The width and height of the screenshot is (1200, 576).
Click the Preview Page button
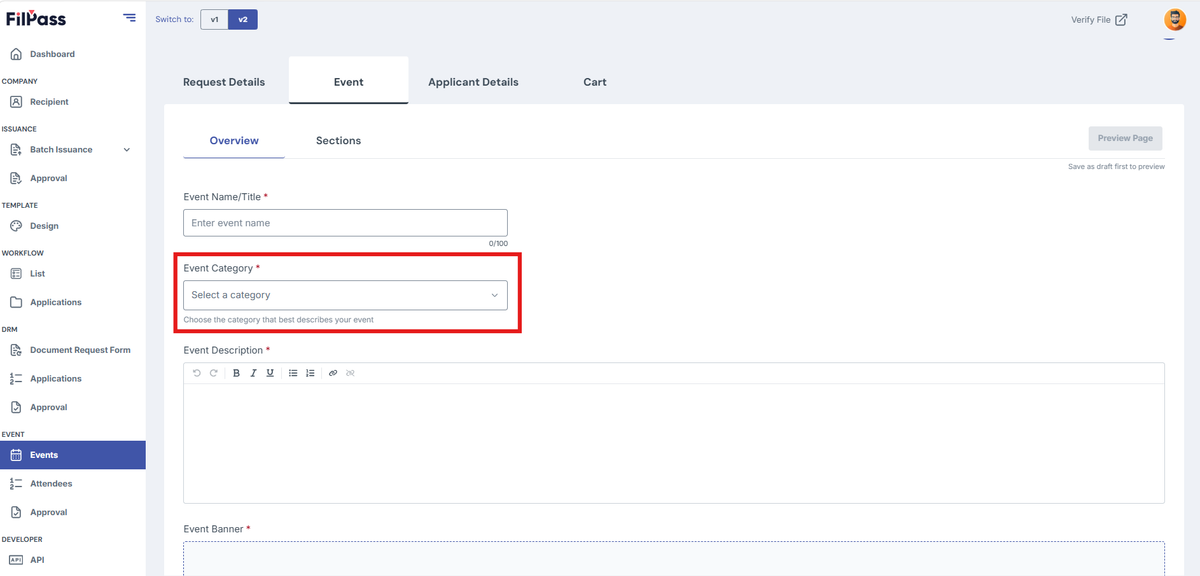pos(1125,138)
